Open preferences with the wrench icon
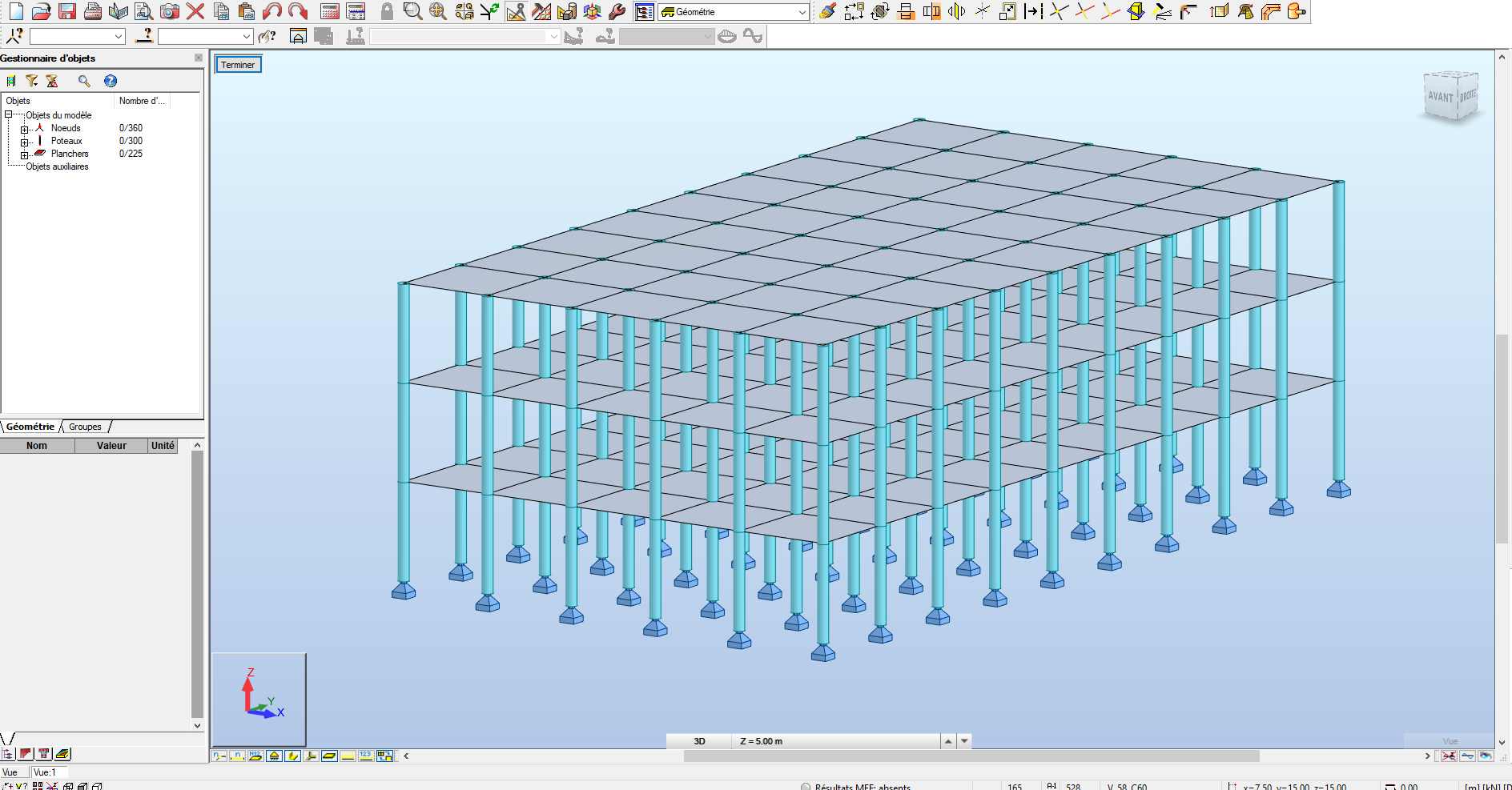The image size is (1512, 790). [x=616, y=11]
